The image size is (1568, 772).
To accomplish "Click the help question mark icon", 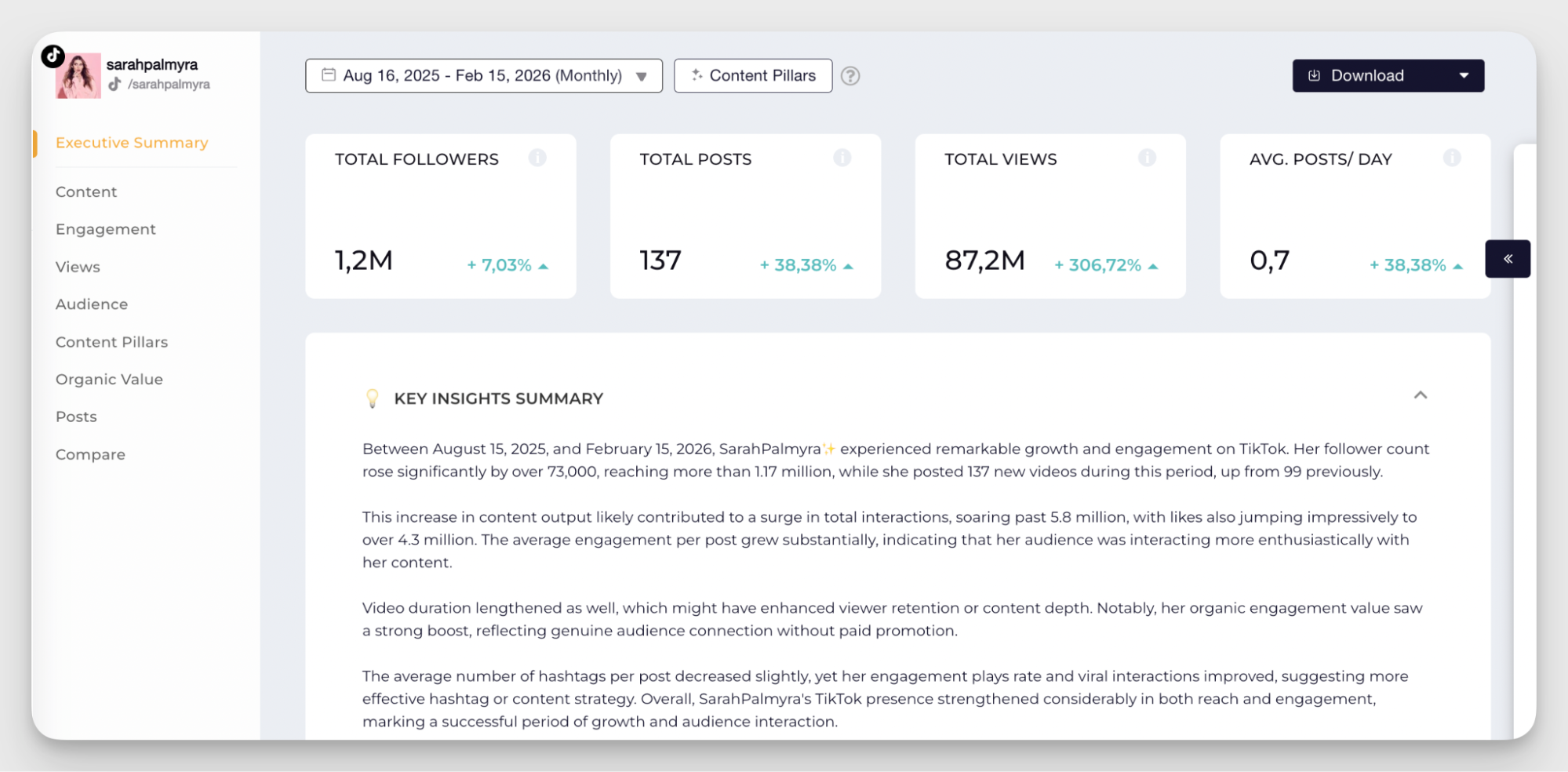I will pos(851,76).
